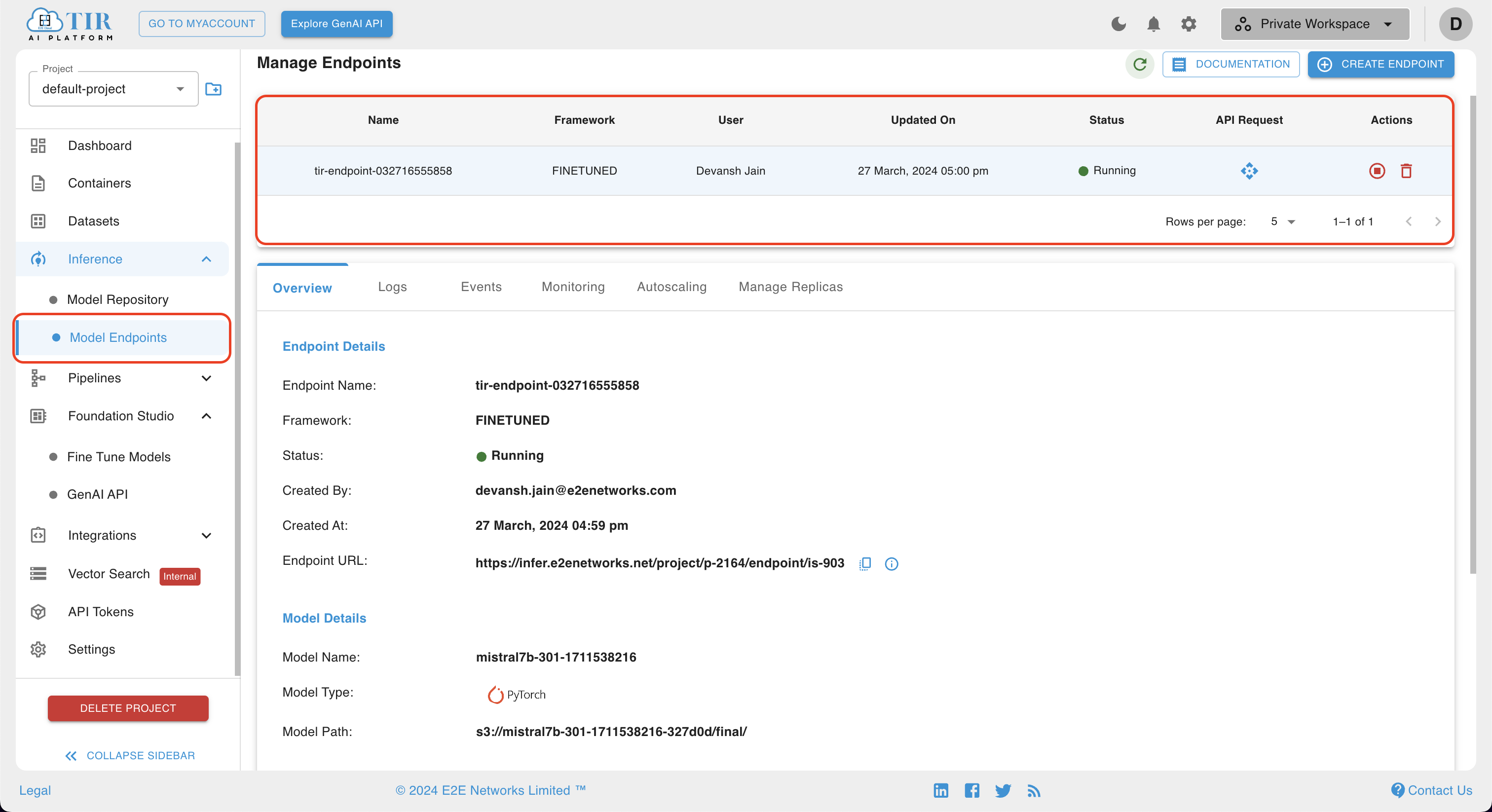
Task: Change rows per page dropdown
Action: [1282, 221]
